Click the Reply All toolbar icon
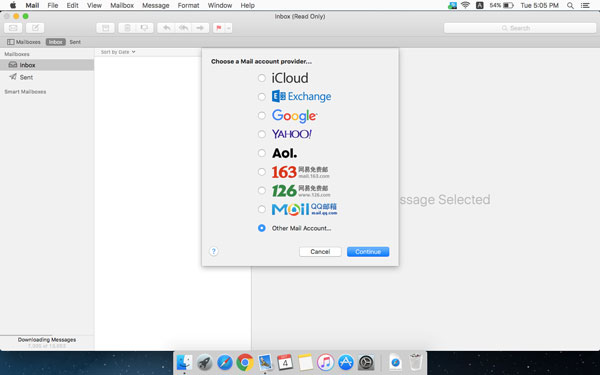Image resolution: width=600 pixels, height=375 pixels. (x=183, y=28)
